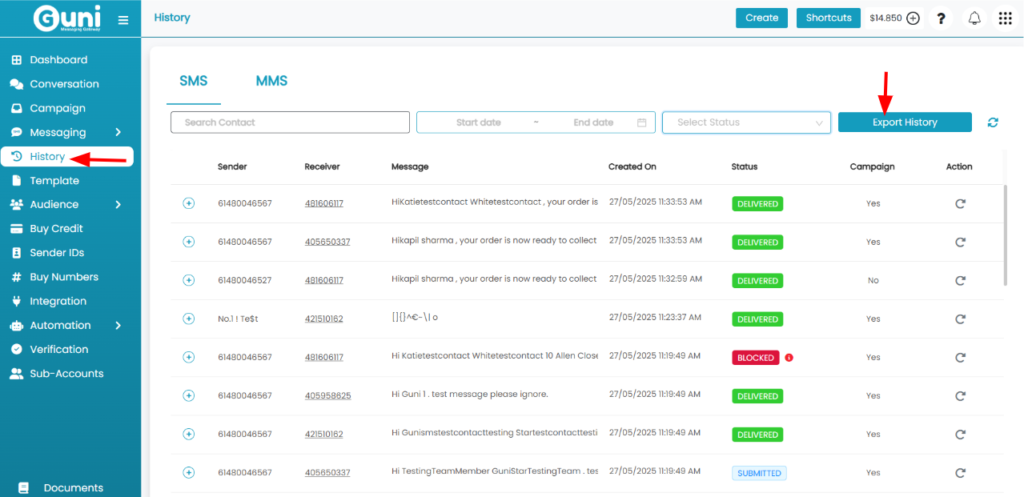Expand the 405650337 order ready row details
The height and width of the screenshot is (497, 1024).
coord(188,242)
